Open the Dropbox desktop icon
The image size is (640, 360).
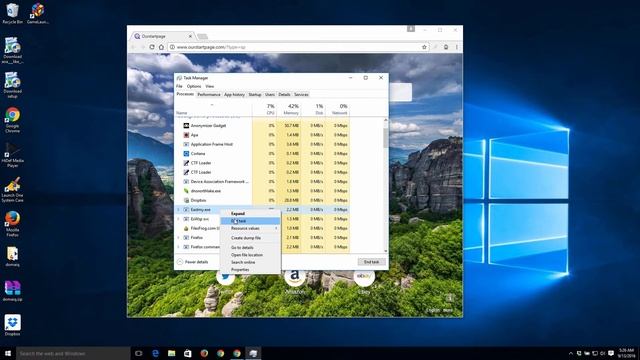12,325
